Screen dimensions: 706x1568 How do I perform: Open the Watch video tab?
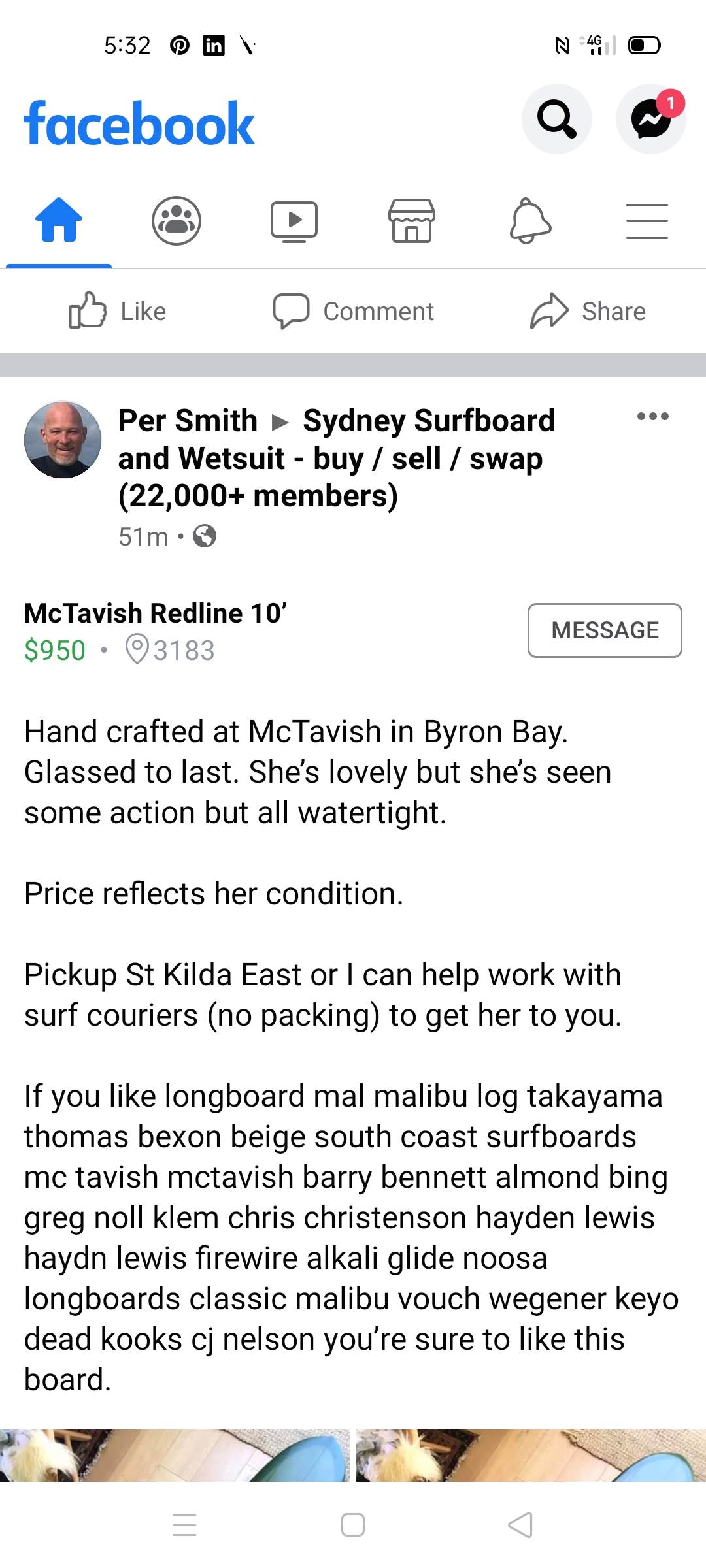click(x=294, y=221)
